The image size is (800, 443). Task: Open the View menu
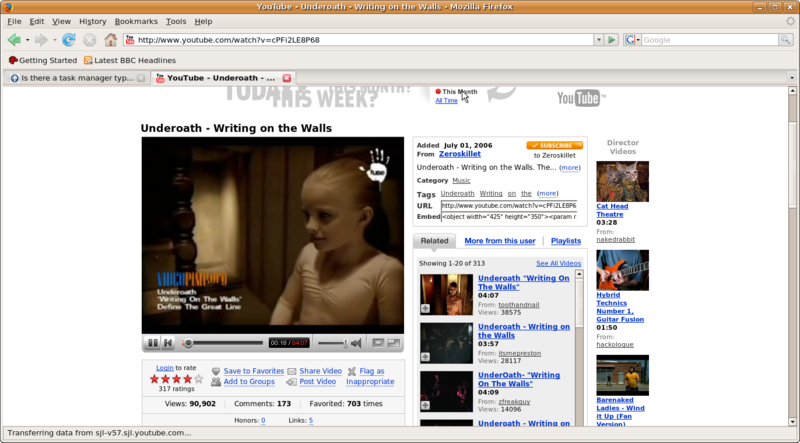[61, 21]
